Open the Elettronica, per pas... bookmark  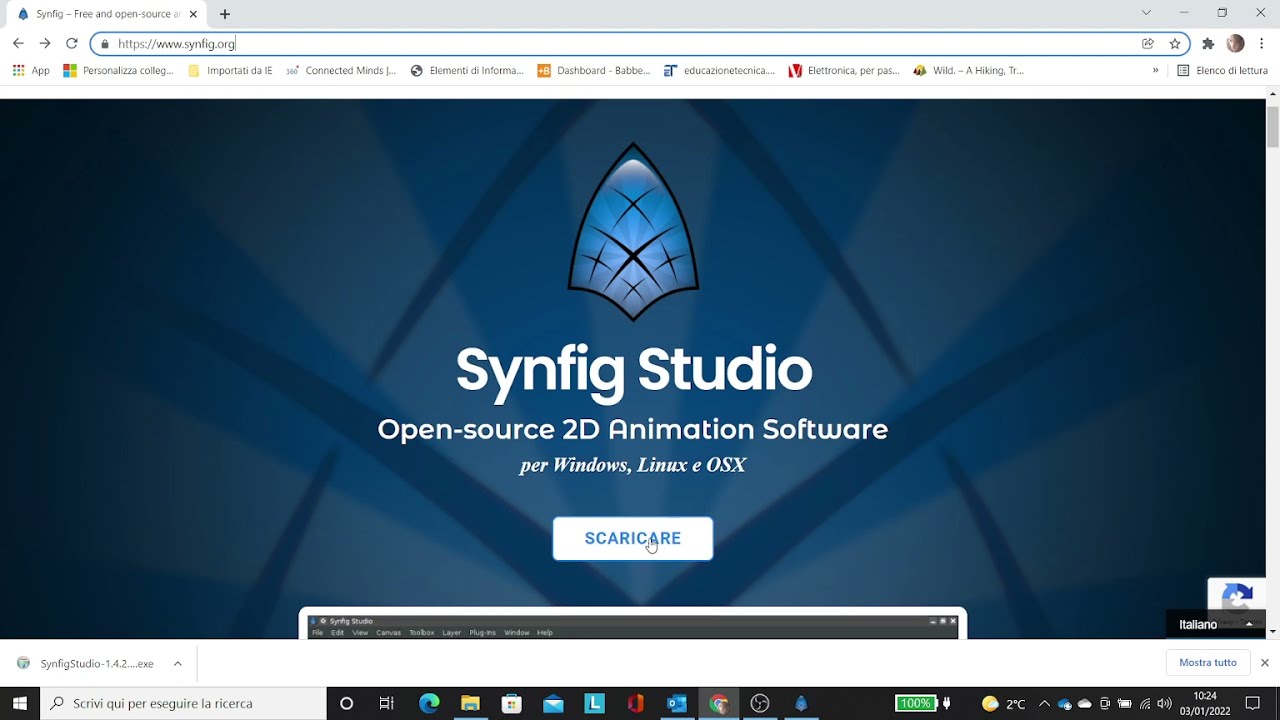(x=844, y=71)
